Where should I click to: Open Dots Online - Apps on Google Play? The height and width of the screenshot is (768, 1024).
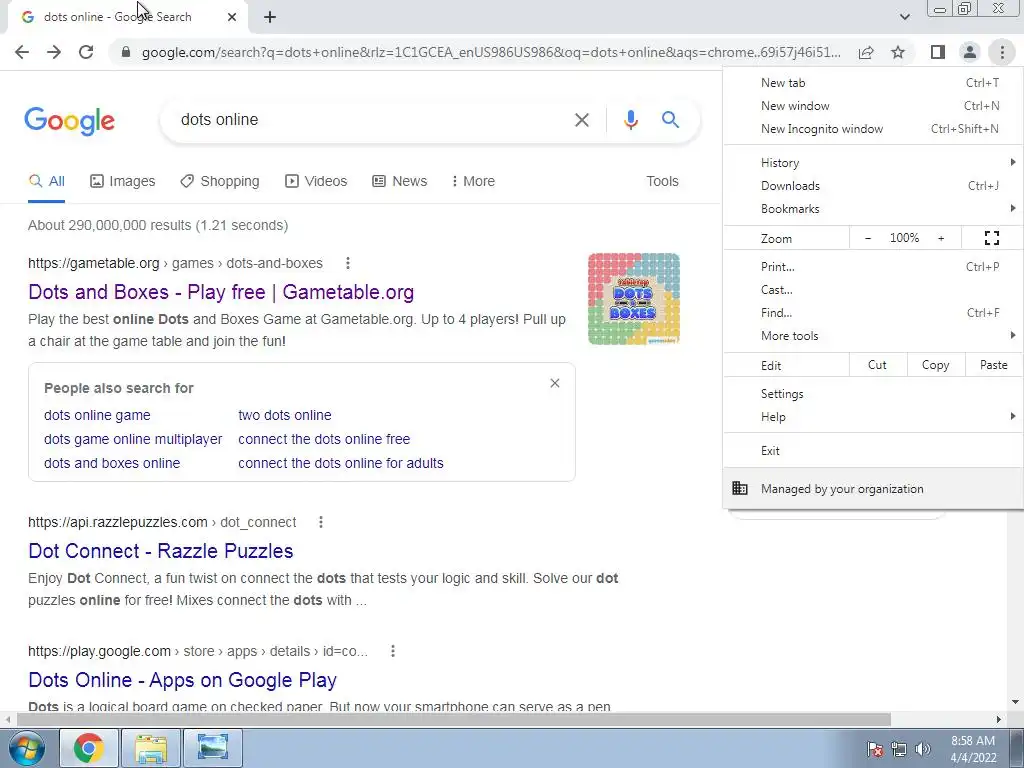pos(182,680)
